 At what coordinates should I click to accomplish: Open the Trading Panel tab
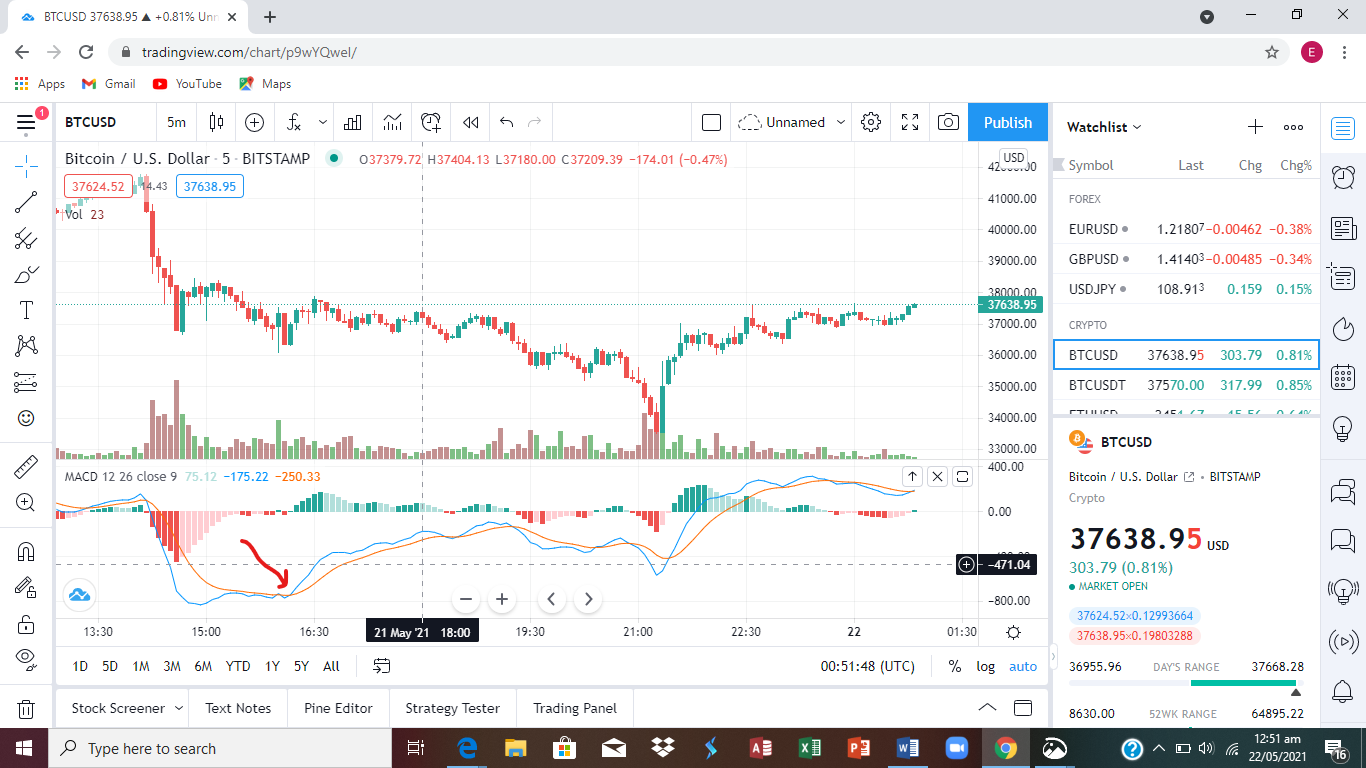click(x=575, y=708)
